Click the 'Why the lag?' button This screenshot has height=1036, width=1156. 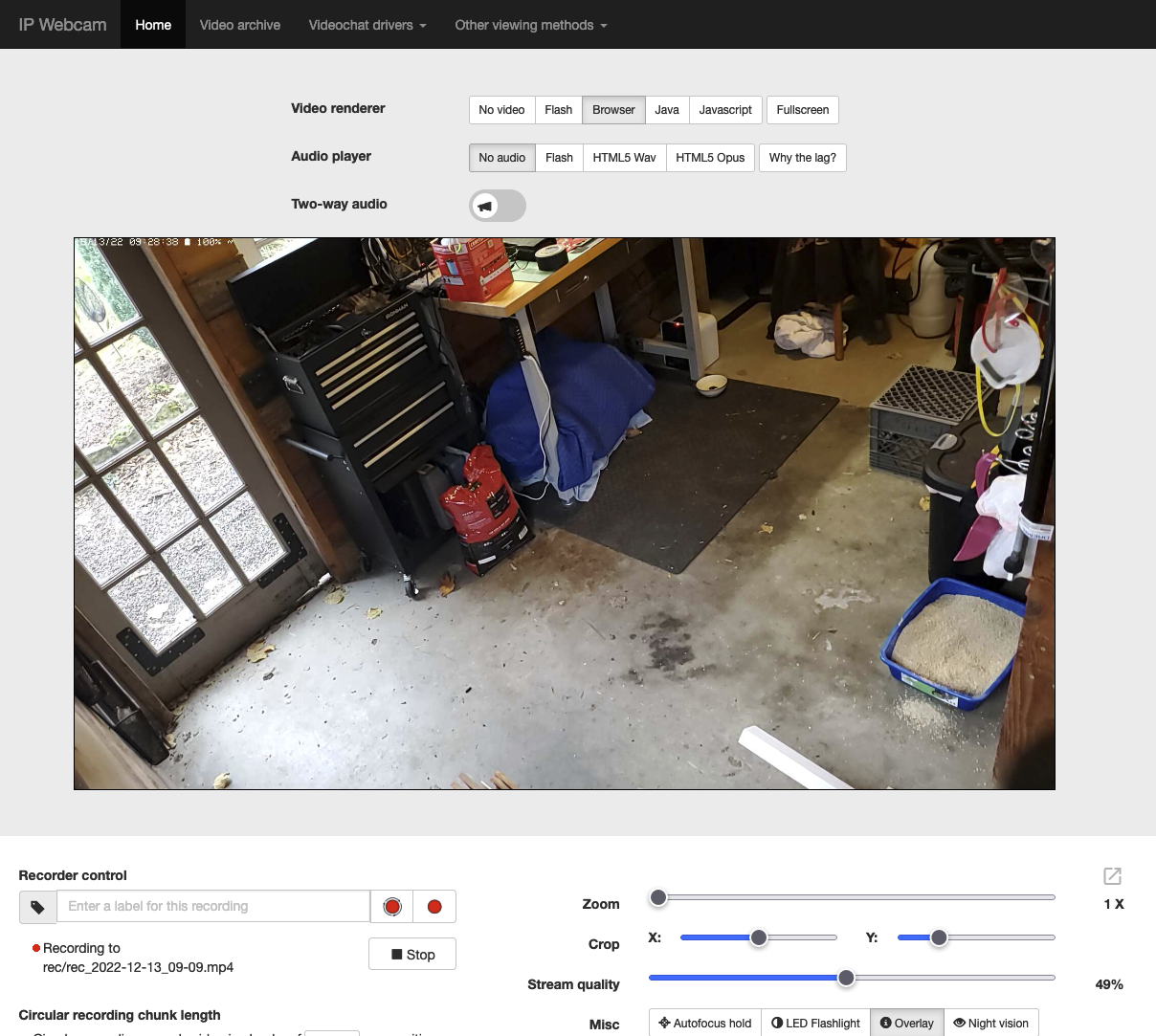tap(802, 158)
